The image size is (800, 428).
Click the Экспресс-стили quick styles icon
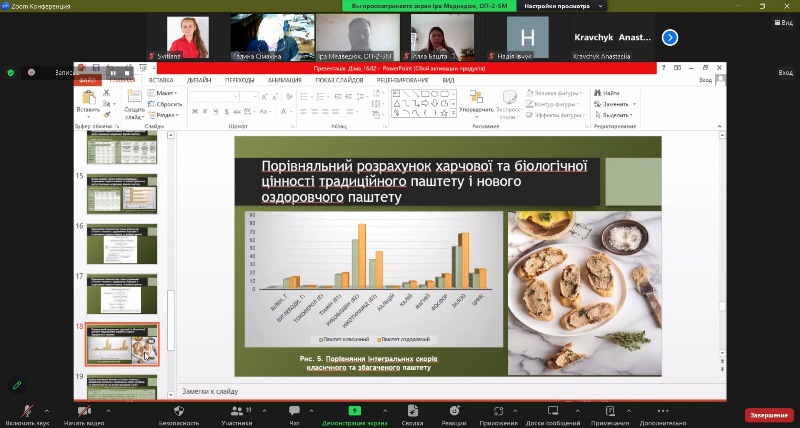tap(509, 97)
